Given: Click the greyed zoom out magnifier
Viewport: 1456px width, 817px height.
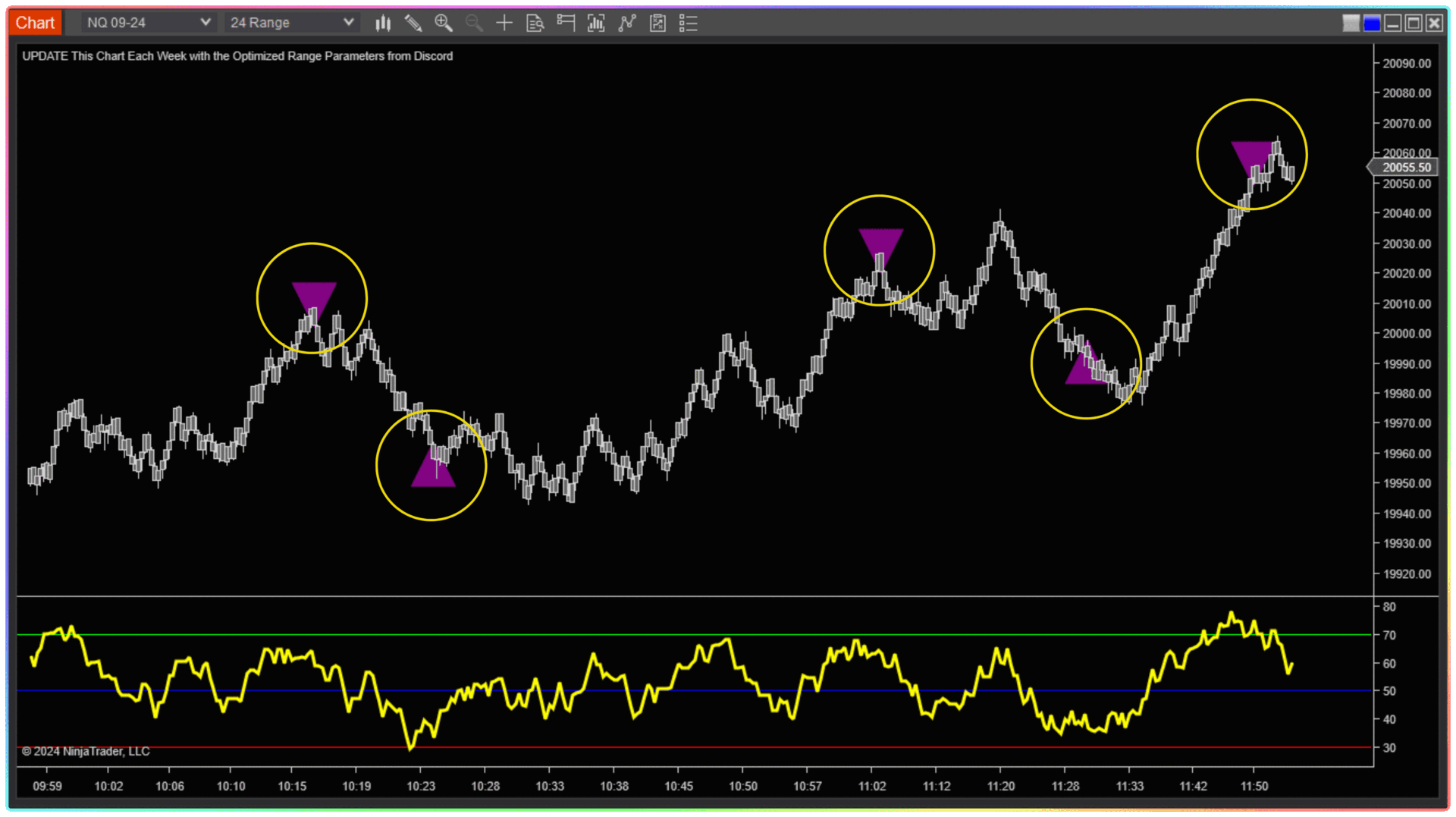Looking at the screenshot, I should coord(474,23).
